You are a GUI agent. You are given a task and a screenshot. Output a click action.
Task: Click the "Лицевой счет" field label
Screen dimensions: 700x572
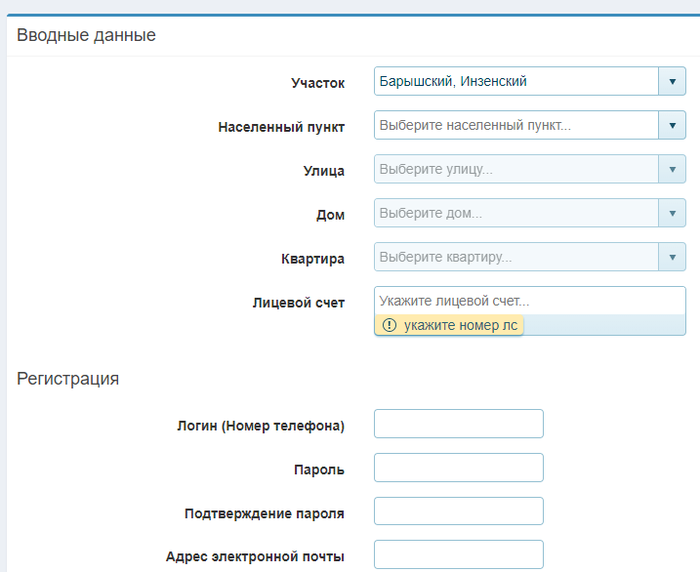(x=298, y=302)
